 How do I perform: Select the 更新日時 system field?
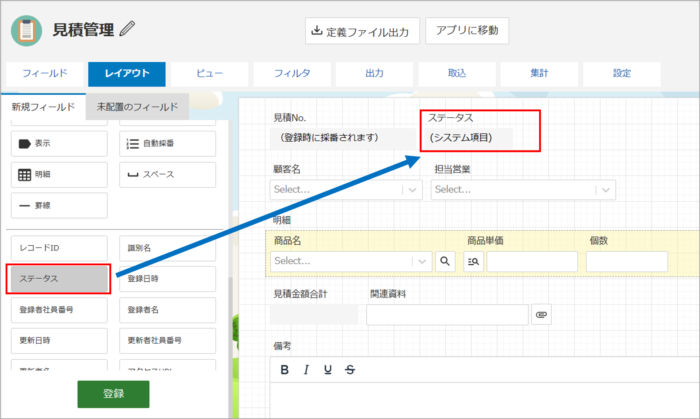pos(59,340)
